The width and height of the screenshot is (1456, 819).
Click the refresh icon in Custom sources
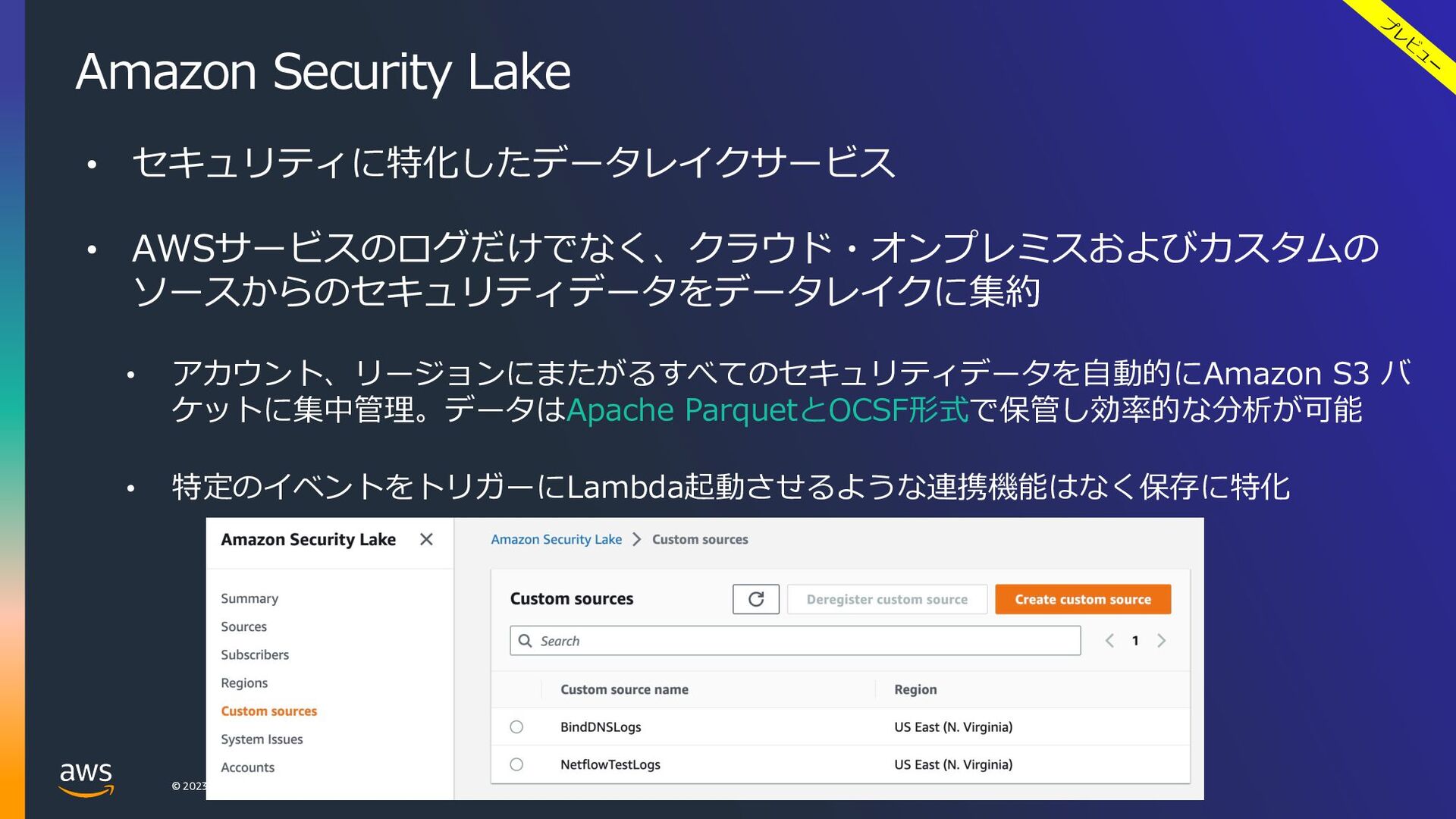tap(755, 599)
